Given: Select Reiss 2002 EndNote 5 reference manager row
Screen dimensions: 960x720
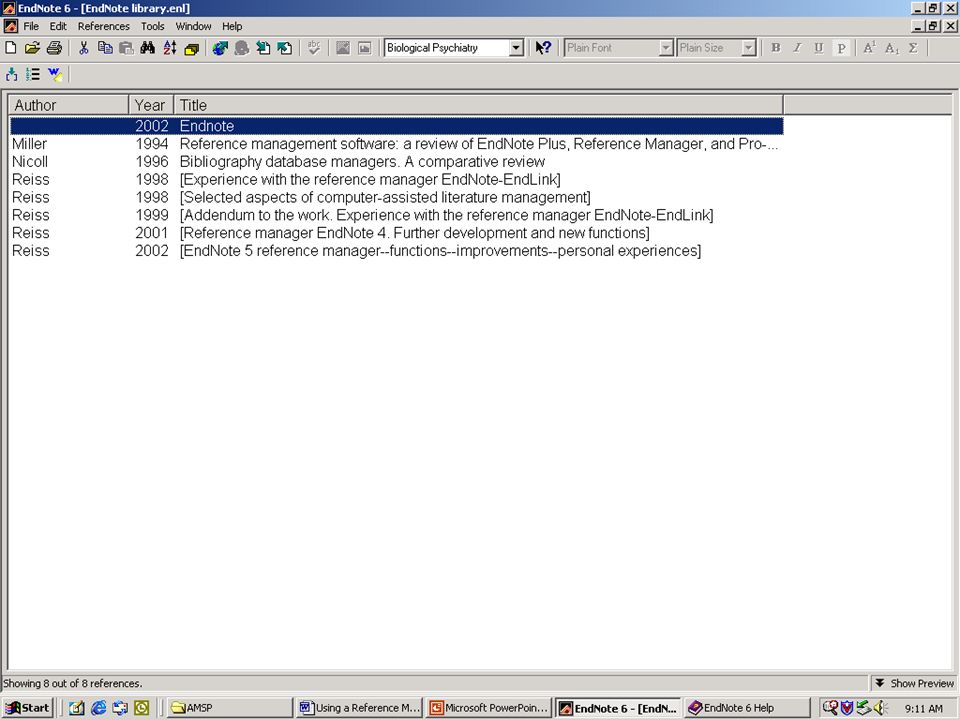Looking at the screenshot, I should click(x=397, y=250).
